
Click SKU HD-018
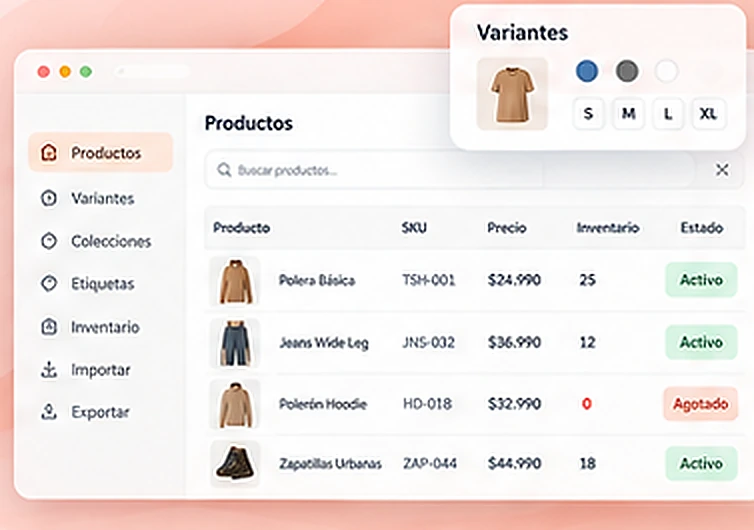click(427, 404)
